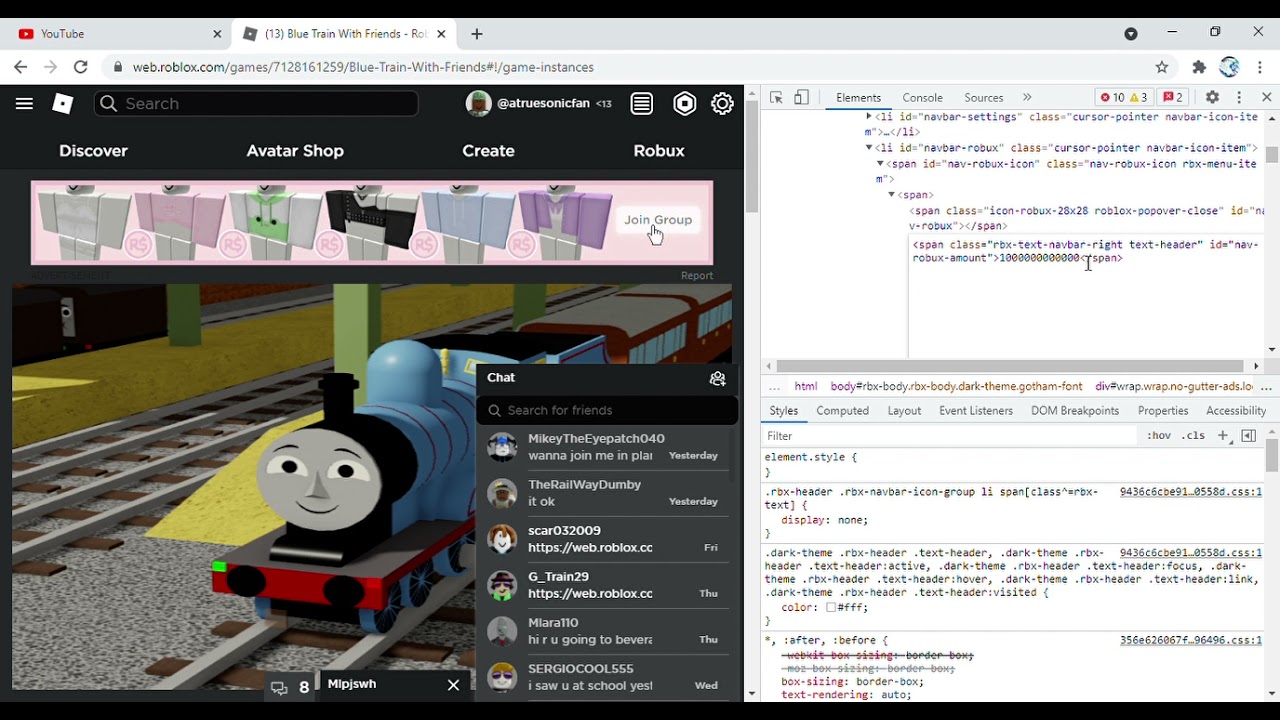Collapse the navbar-robux li node
Viewport: 1280px width, 720px height.
point(869,148)
